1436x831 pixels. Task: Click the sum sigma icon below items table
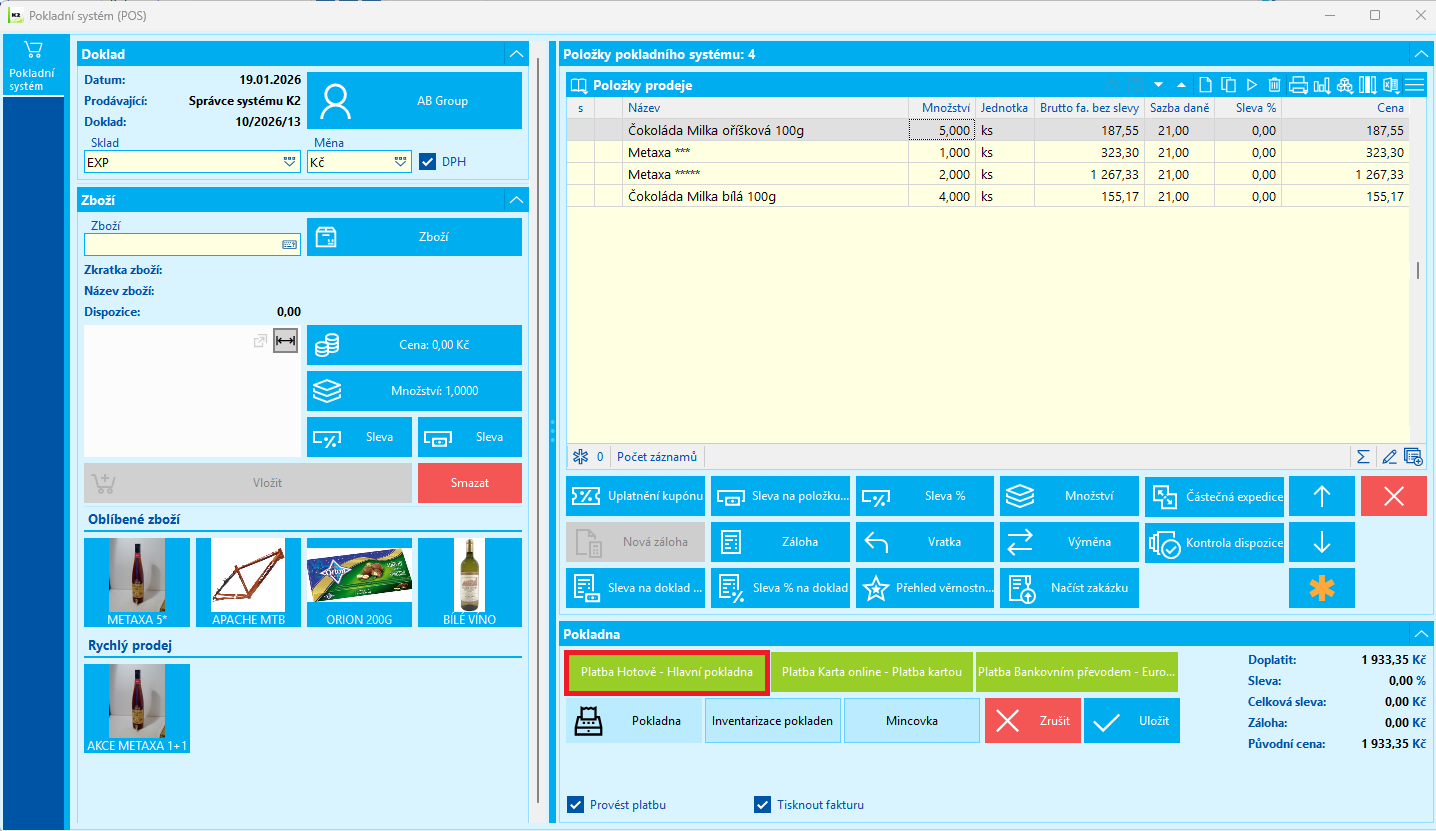click(1363, 457)
